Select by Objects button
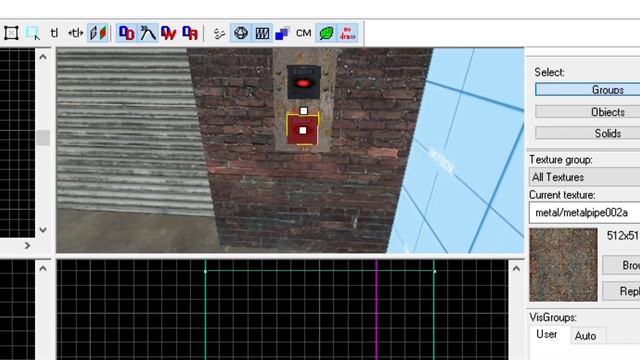The height and width of the screenshot is (360, 640). tap(587, 111)
